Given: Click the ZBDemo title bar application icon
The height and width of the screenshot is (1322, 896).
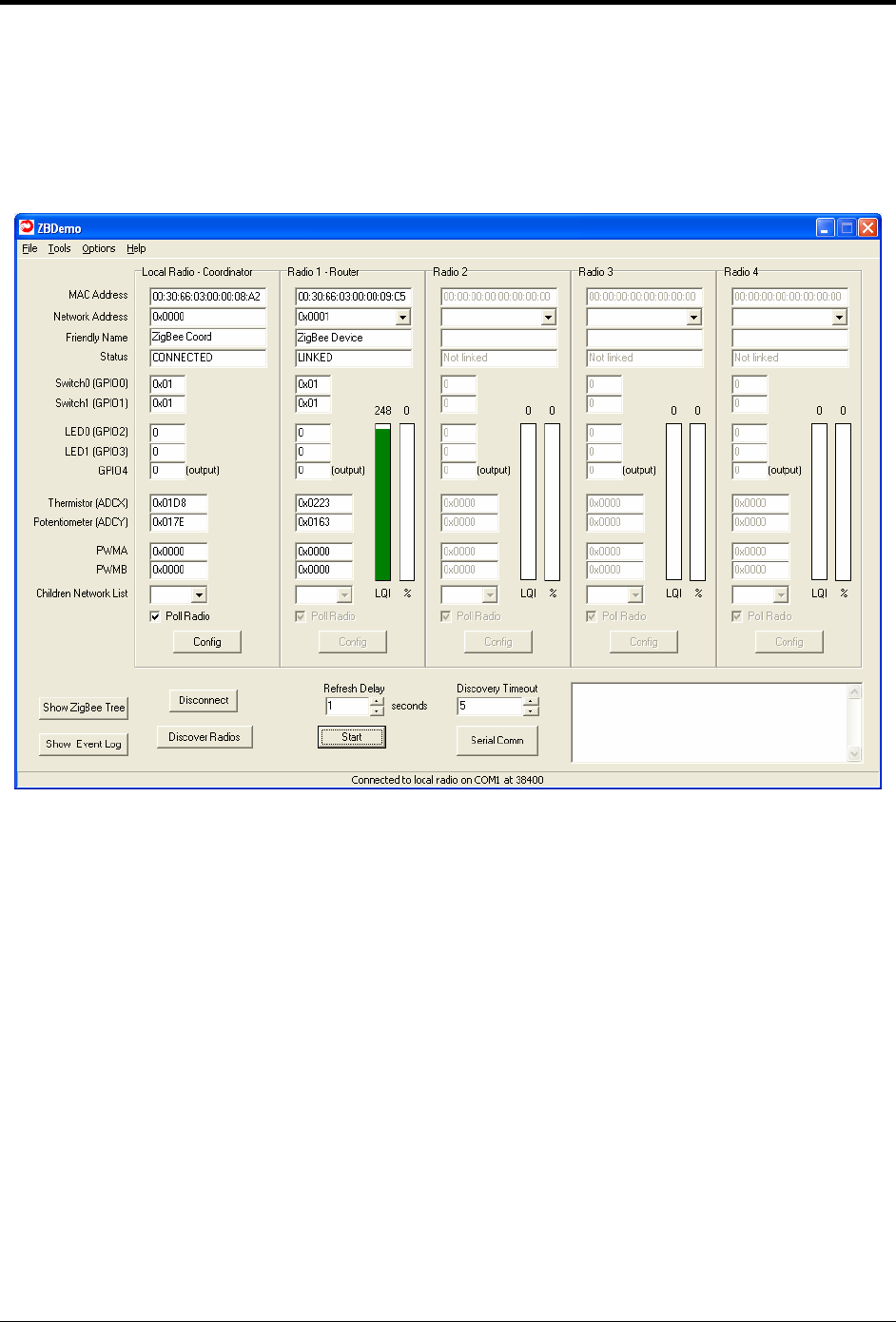Looking at the screenshot, I should pos(28,228).
